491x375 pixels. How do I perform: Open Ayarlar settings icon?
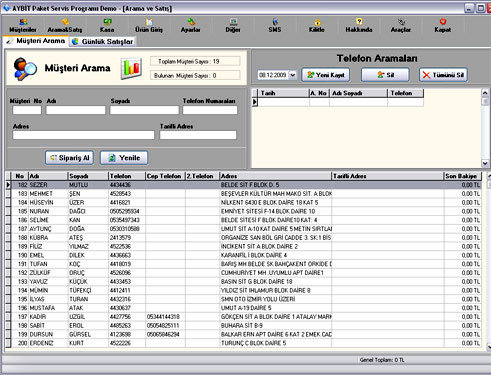tap(191, 26)
